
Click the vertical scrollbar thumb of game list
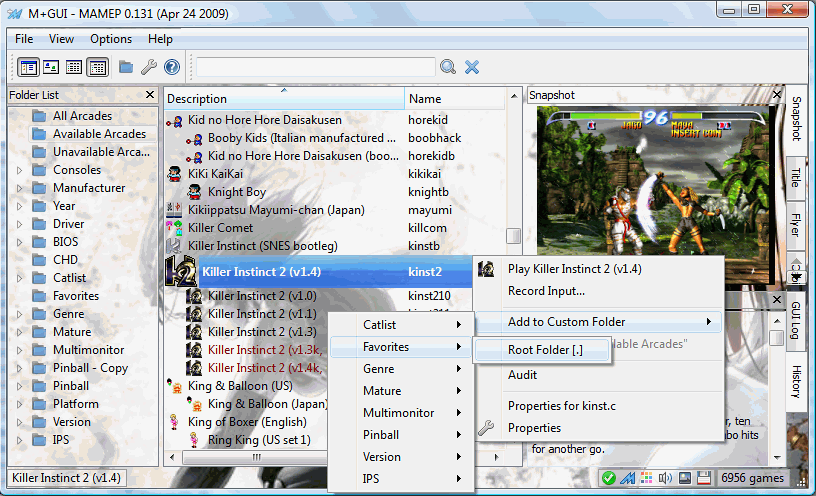click(x=514, y=236)
